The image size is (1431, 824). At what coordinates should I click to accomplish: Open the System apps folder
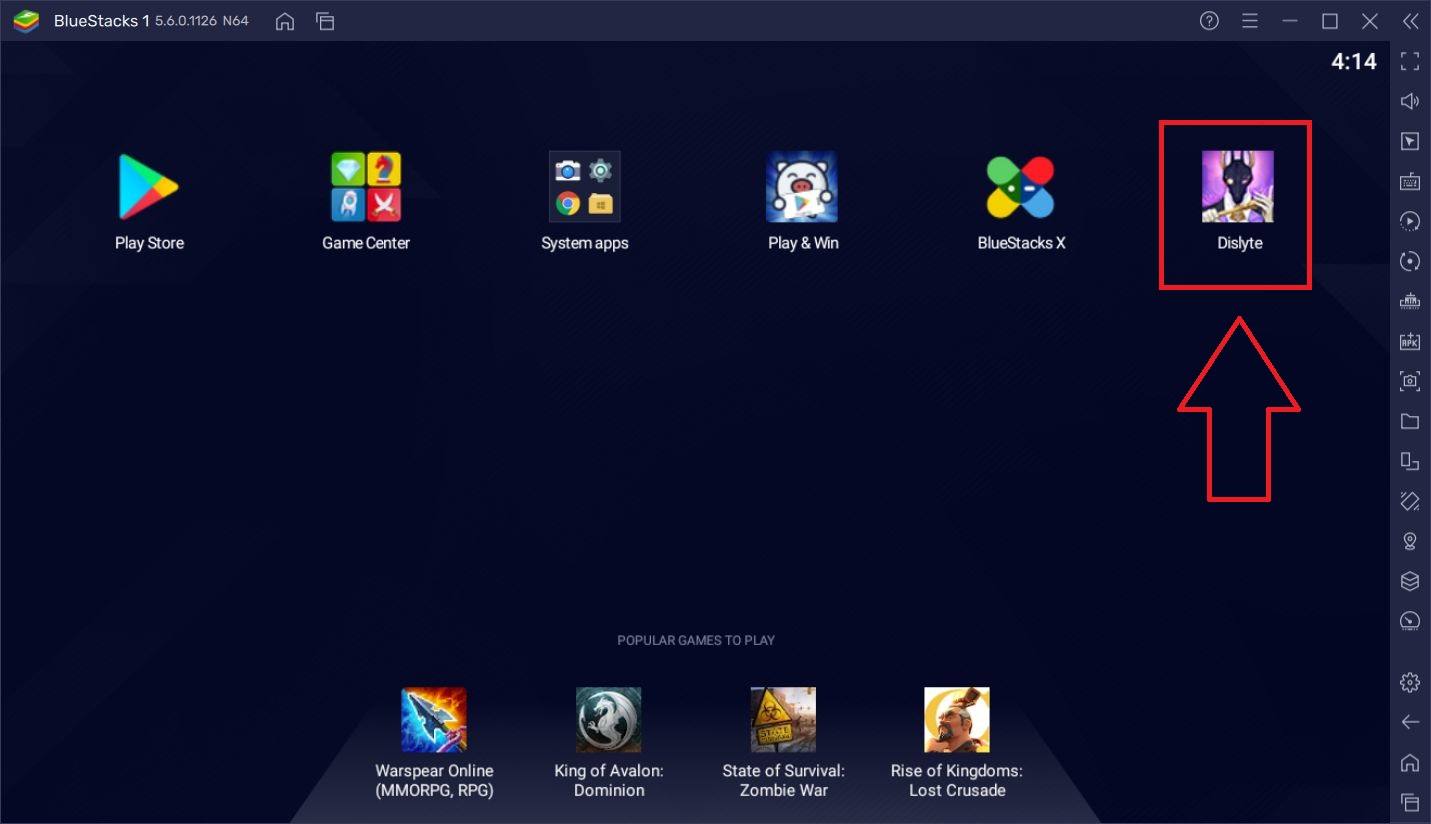tap(585, 186)
